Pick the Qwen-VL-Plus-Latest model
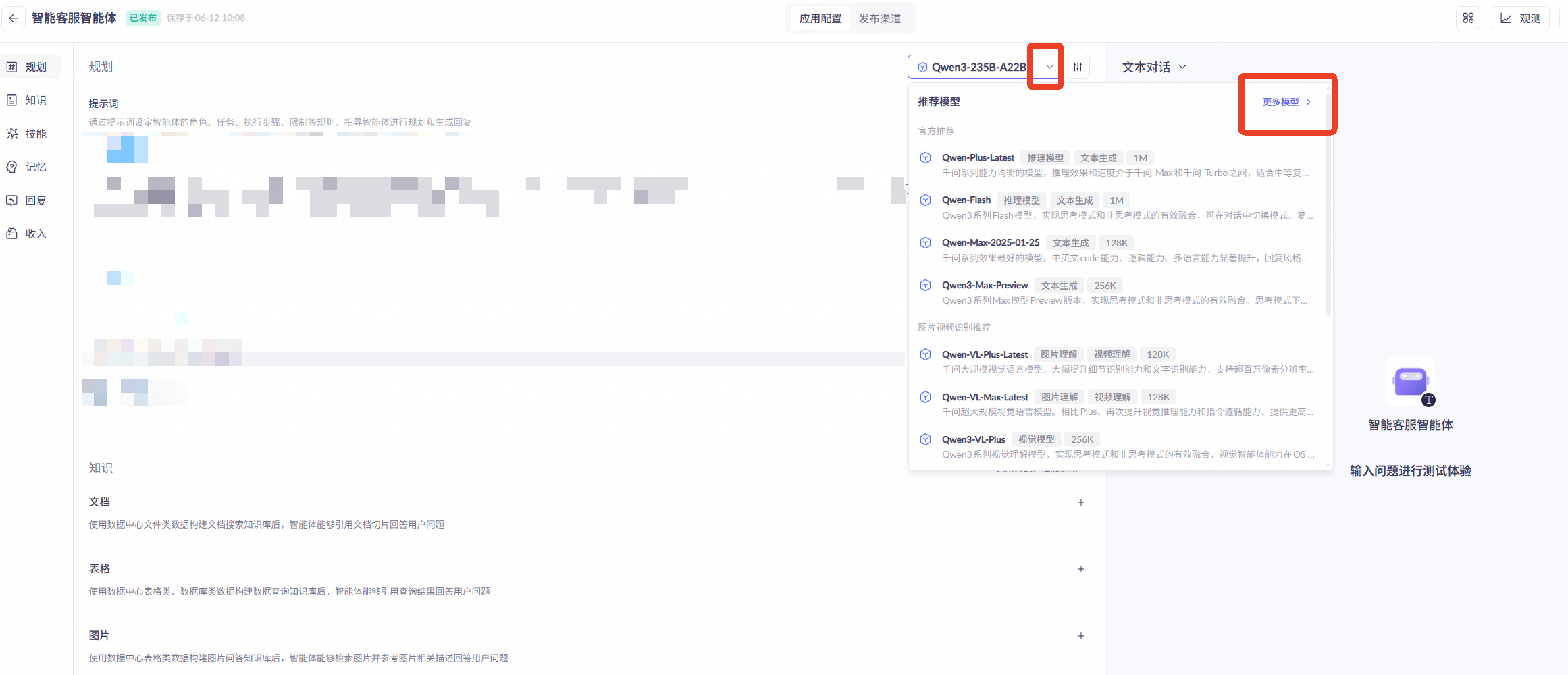Screen dimensions: 1568x675 click(x=1118, y=361)
